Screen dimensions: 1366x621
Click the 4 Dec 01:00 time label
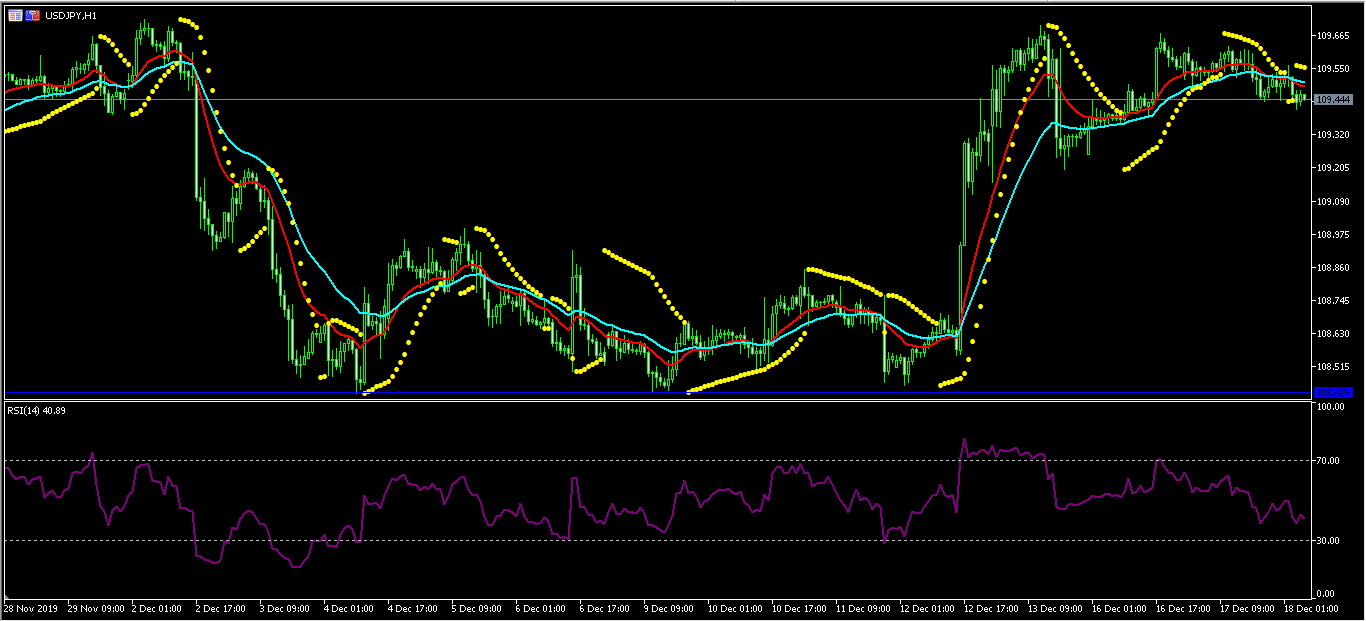pyautogui.click(x=349, y=608)
